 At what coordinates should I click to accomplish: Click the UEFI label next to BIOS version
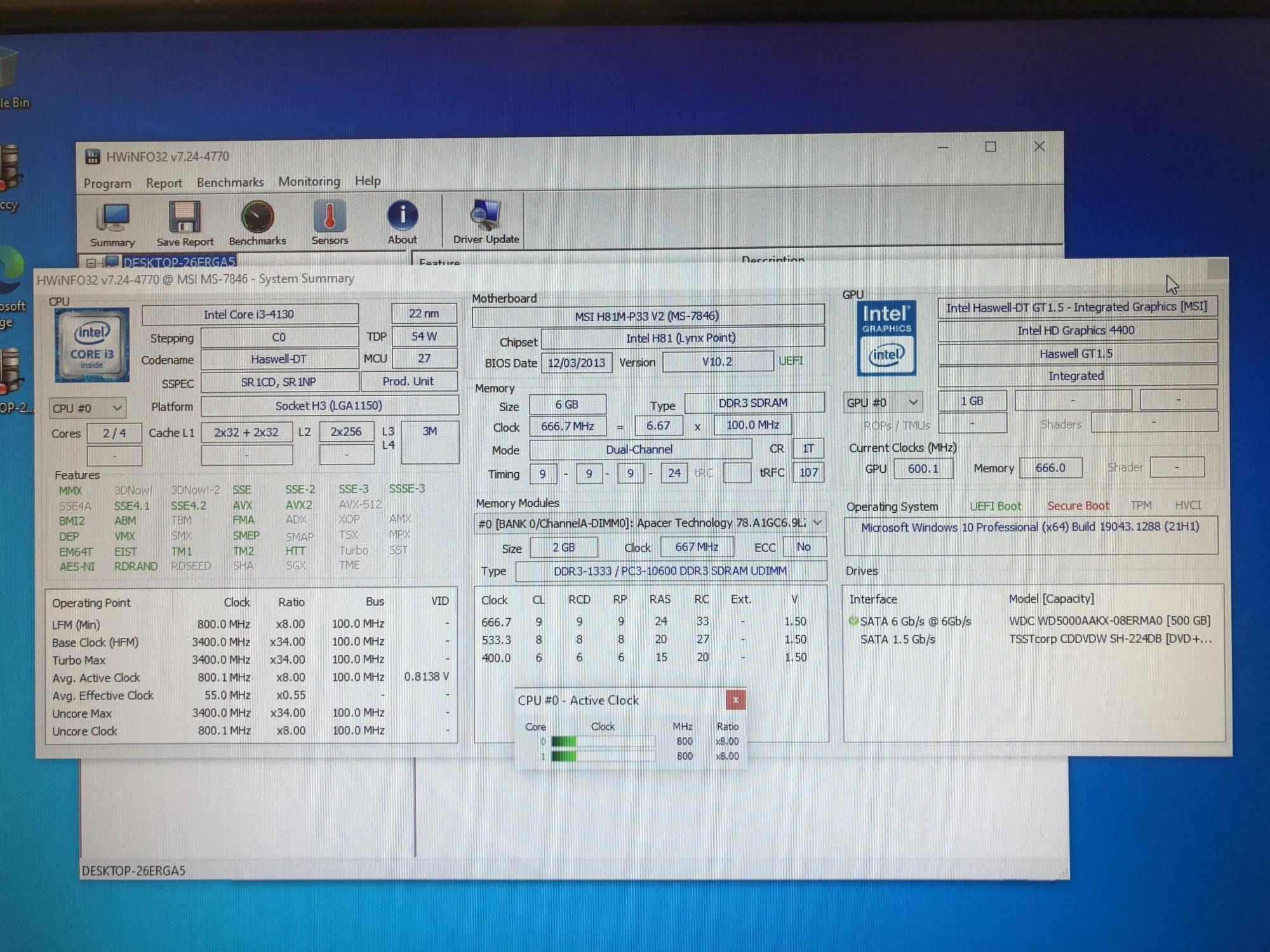(x=791, y=361)
